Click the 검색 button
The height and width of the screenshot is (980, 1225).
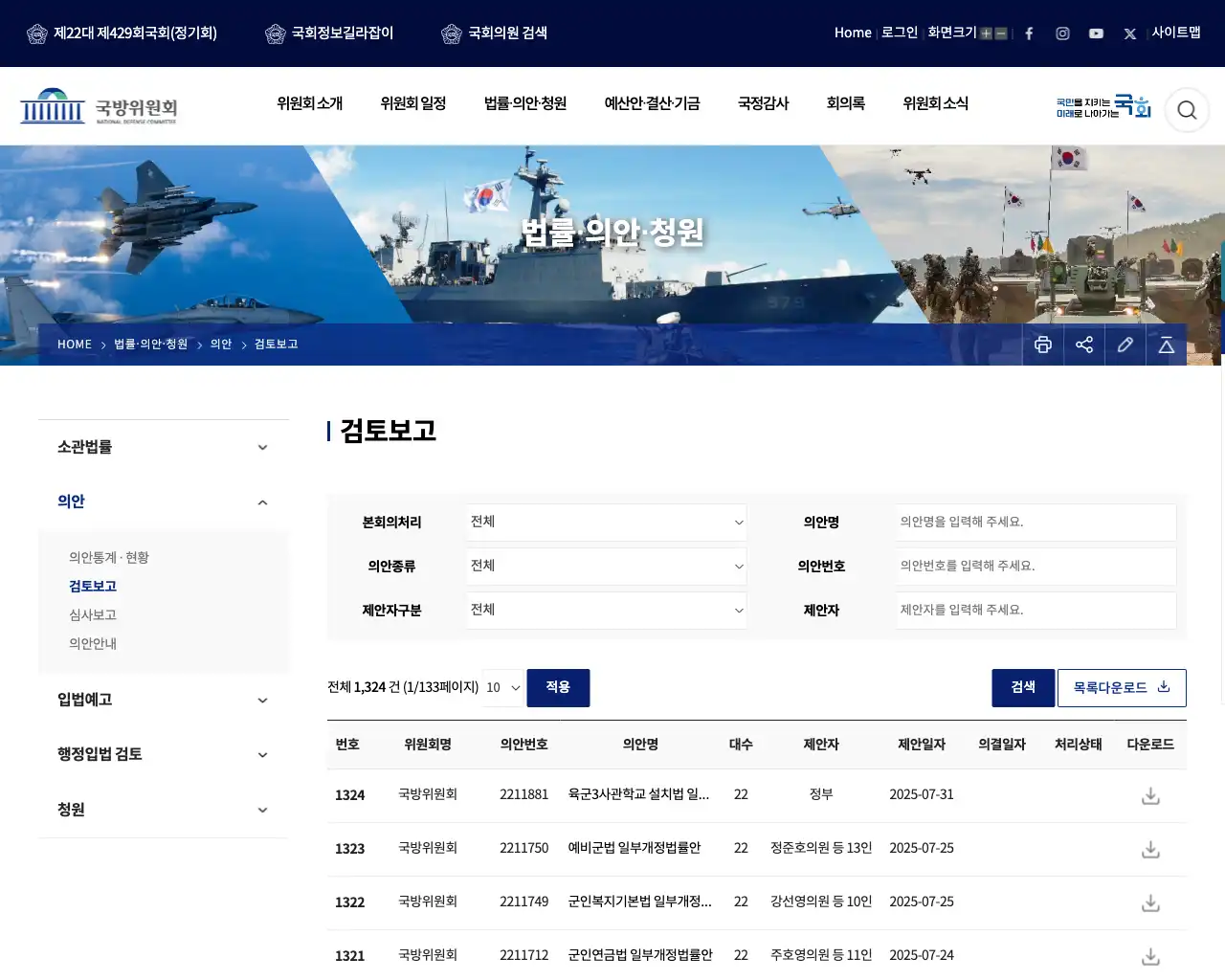1023,688
